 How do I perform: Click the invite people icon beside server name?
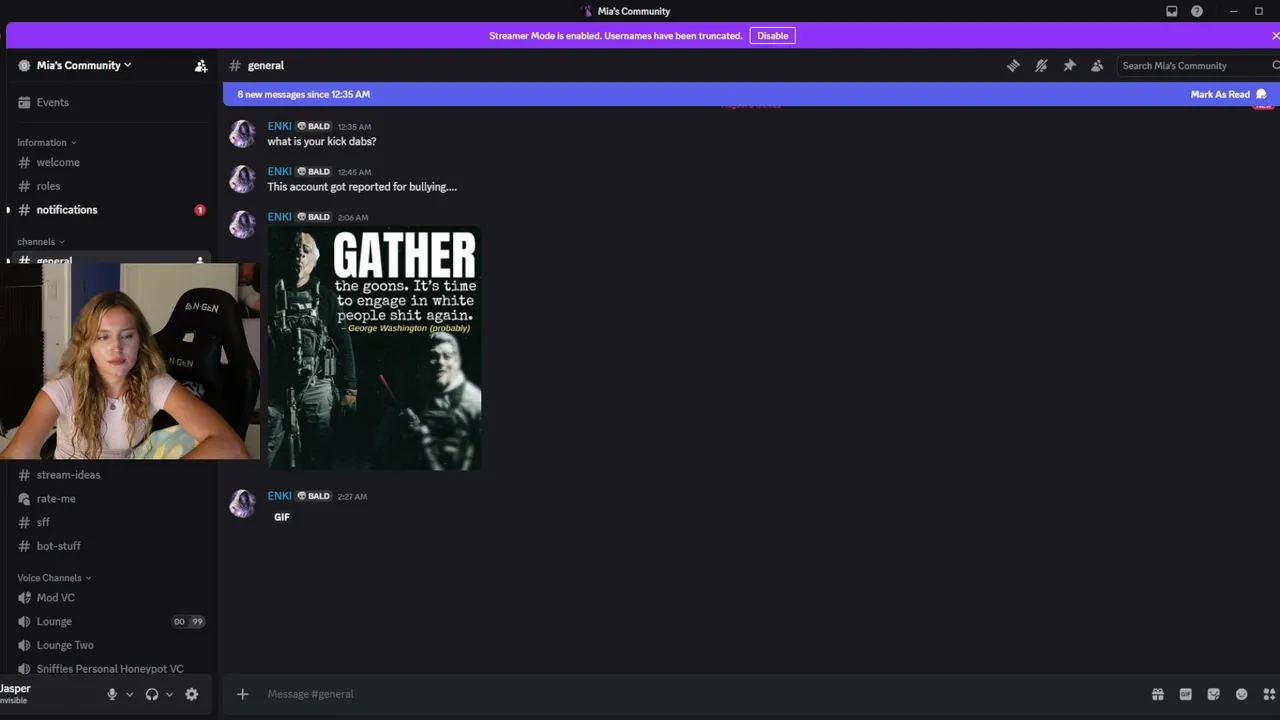coord(201,66)
